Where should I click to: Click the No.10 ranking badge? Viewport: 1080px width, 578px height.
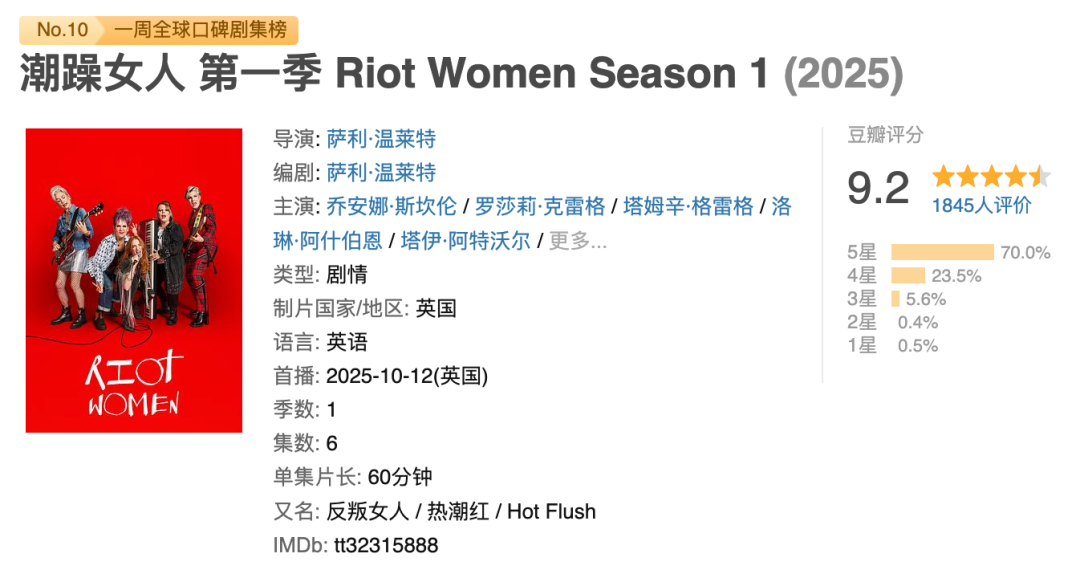62,29
